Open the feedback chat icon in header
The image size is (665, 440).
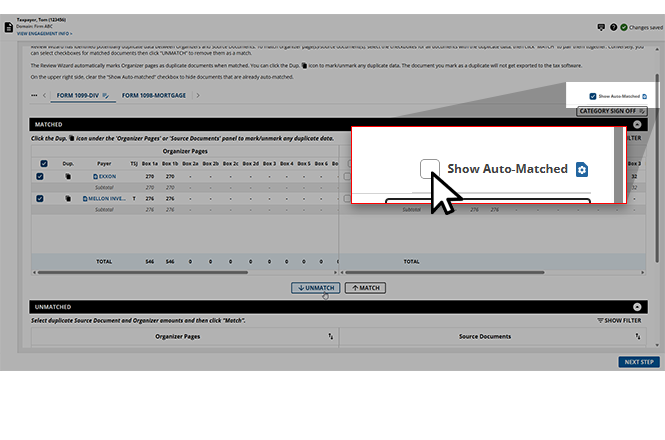601,27
